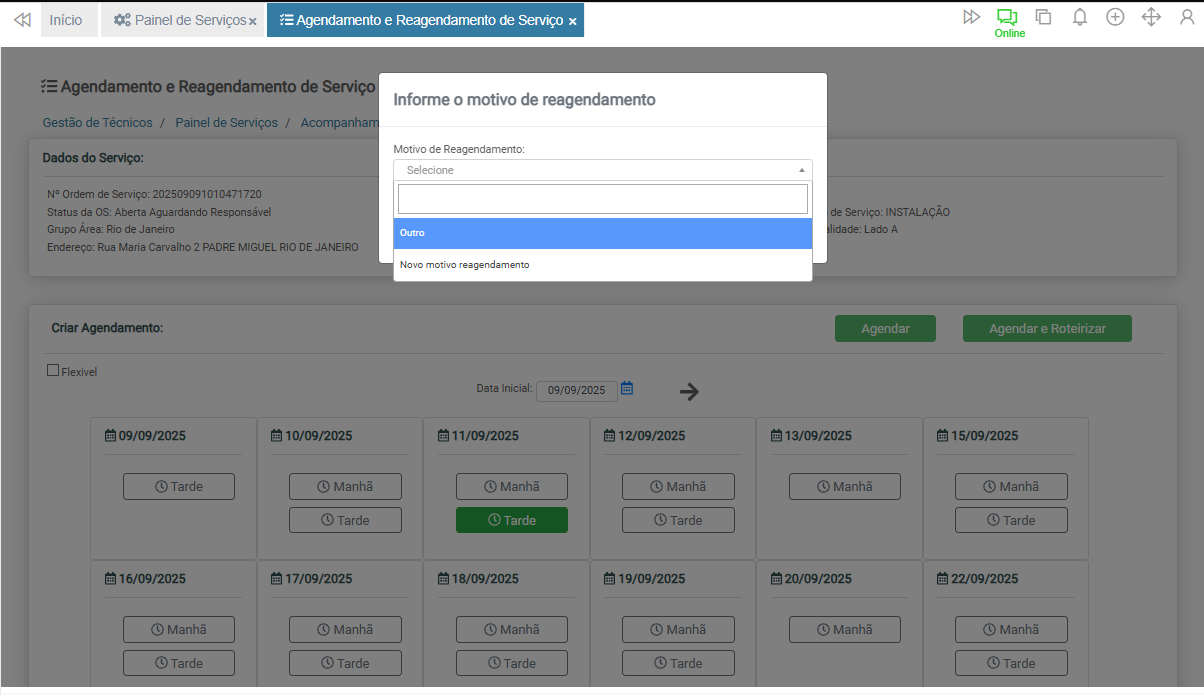Click the dropdown search text field

602,199
